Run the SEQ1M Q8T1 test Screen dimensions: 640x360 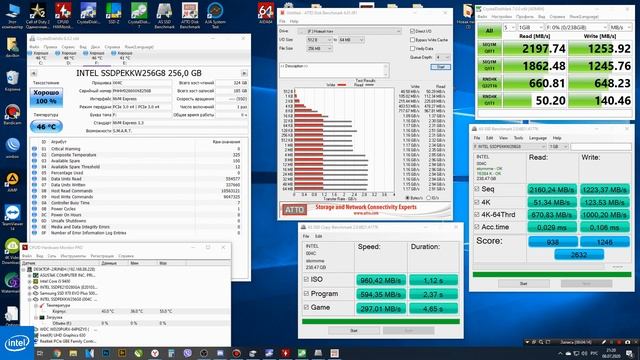(x=489, y=48)
